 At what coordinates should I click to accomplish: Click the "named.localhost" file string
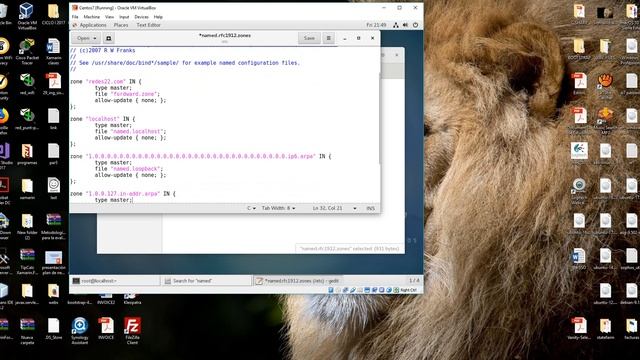(137, 131)
